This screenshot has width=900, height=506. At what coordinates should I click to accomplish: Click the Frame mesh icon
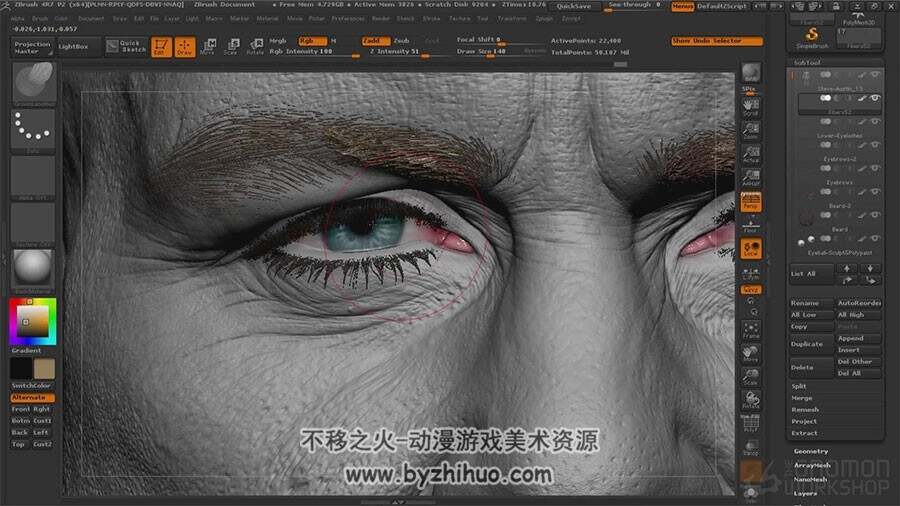coord(751,330)
